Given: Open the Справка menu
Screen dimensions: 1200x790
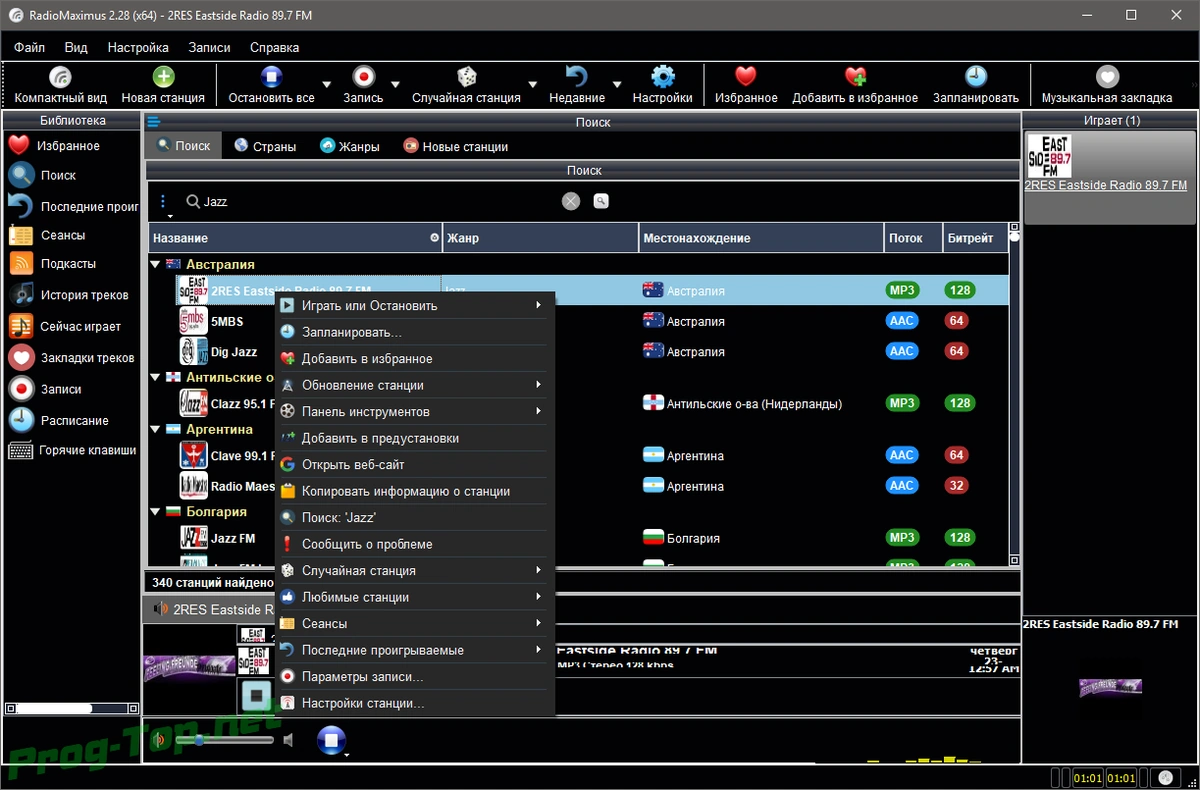Looking at the screenshot, I should coord(274,47).
